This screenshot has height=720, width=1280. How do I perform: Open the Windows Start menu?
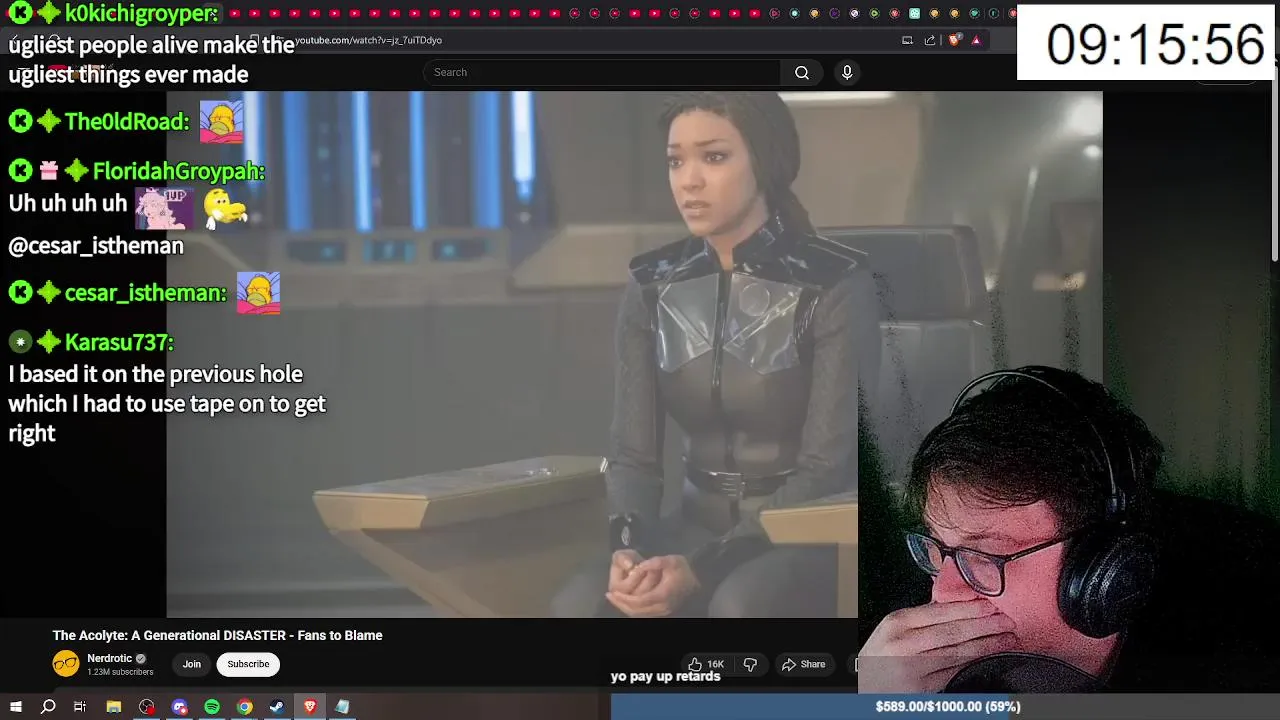(x=16, y=707)
